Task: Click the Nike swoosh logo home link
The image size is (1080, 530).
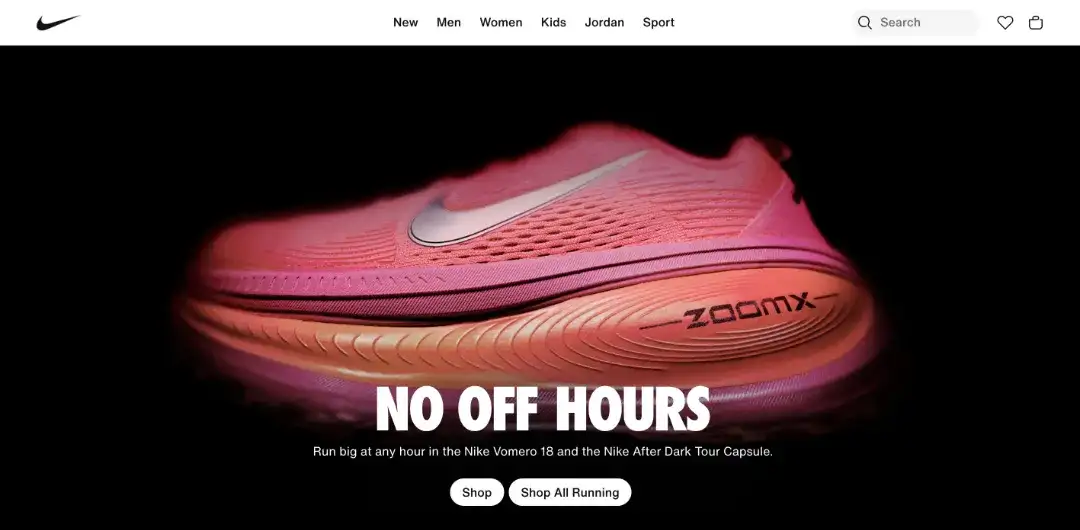Action: (x=59, y=23)
